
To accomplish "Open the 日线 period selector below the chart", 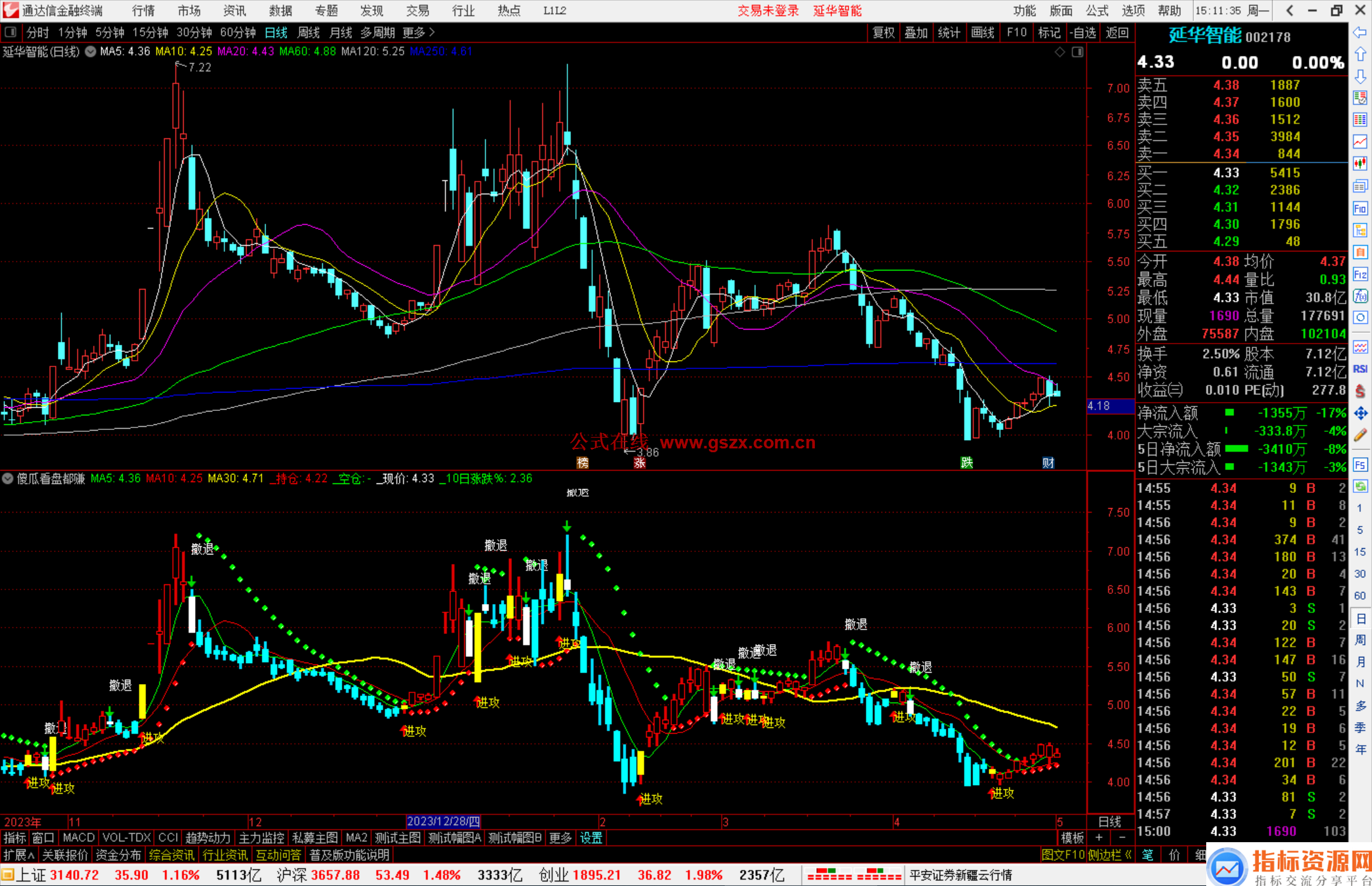I will 1110,821.
